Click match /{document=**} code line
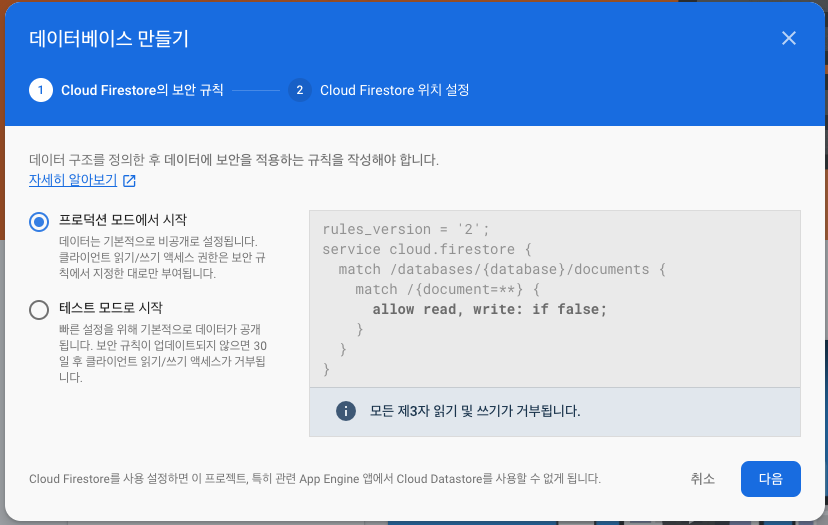This screenshot has width=828, height=525. click(448, 289)
